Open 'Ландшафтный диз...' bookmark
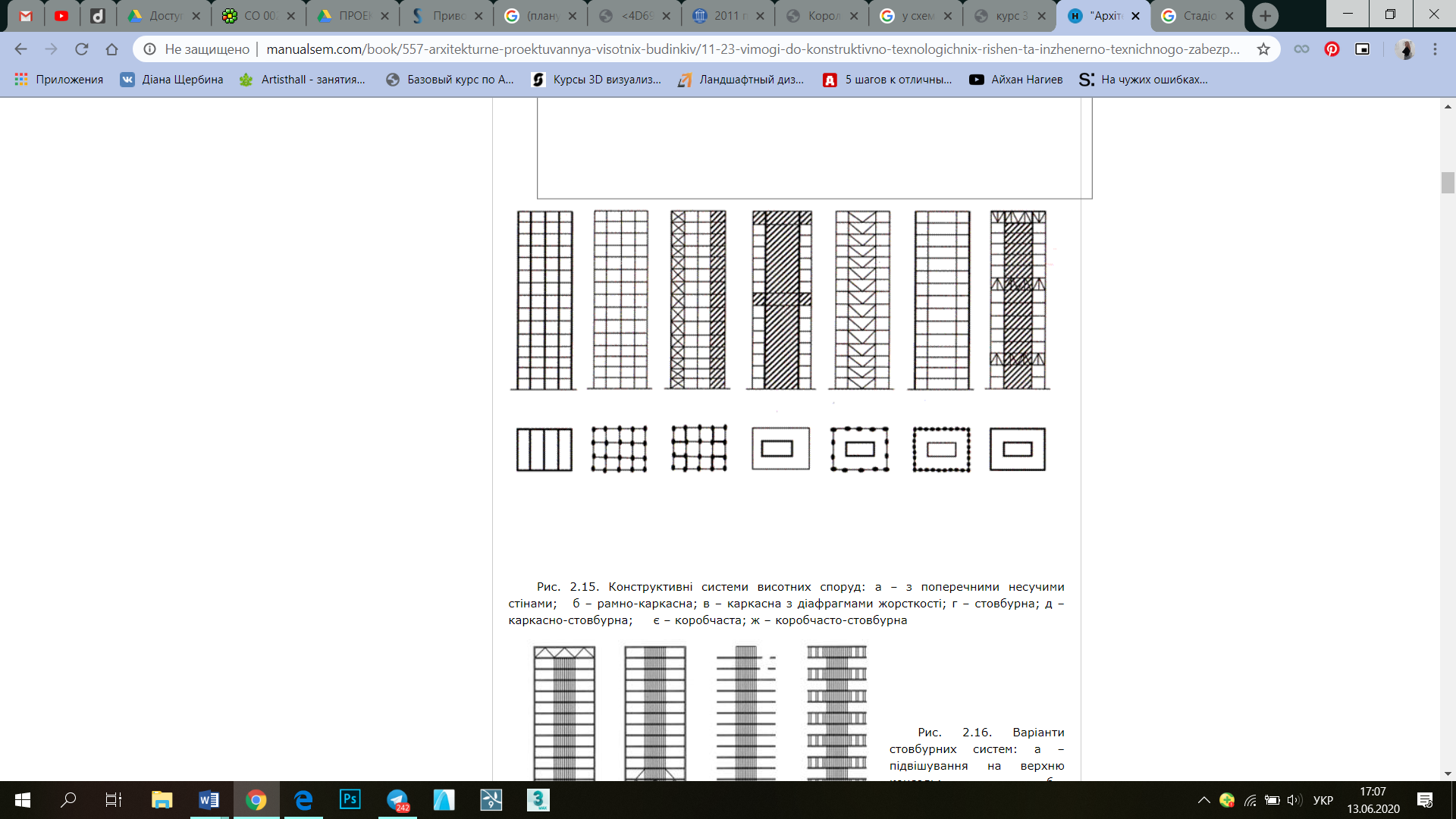This screenshot has width=1456, height=819. 741,80
